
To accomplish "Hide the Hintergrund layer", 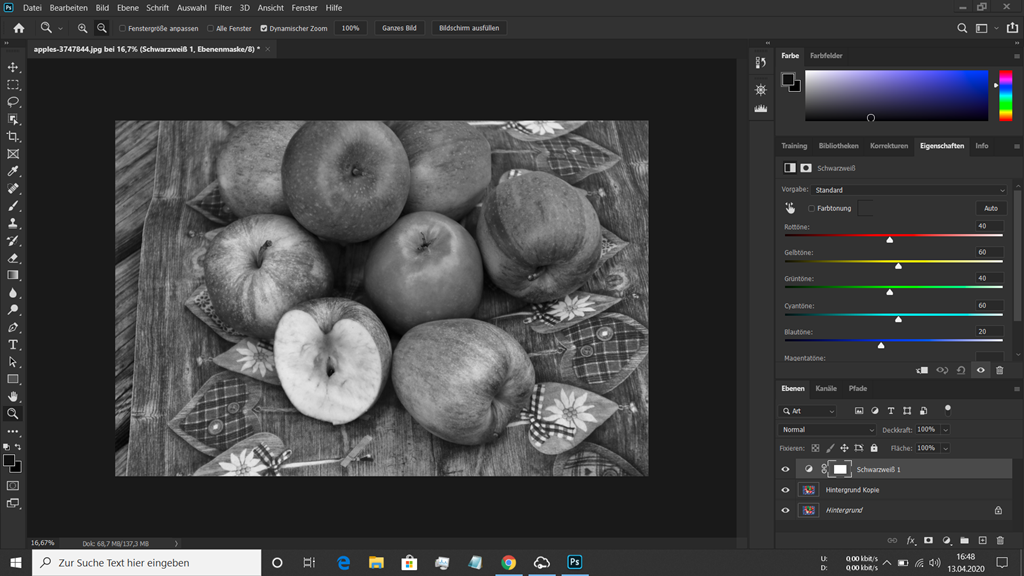I will pyautogui.click(x=786, y=510).
